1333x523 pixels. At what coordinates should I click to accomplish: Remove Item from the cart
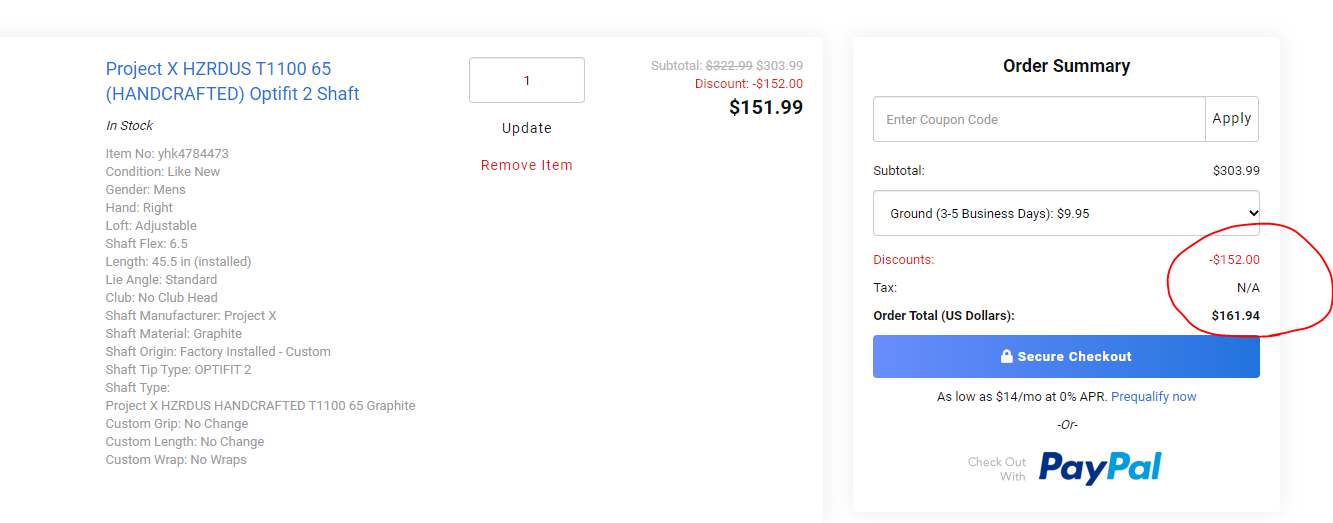point(527,165)
